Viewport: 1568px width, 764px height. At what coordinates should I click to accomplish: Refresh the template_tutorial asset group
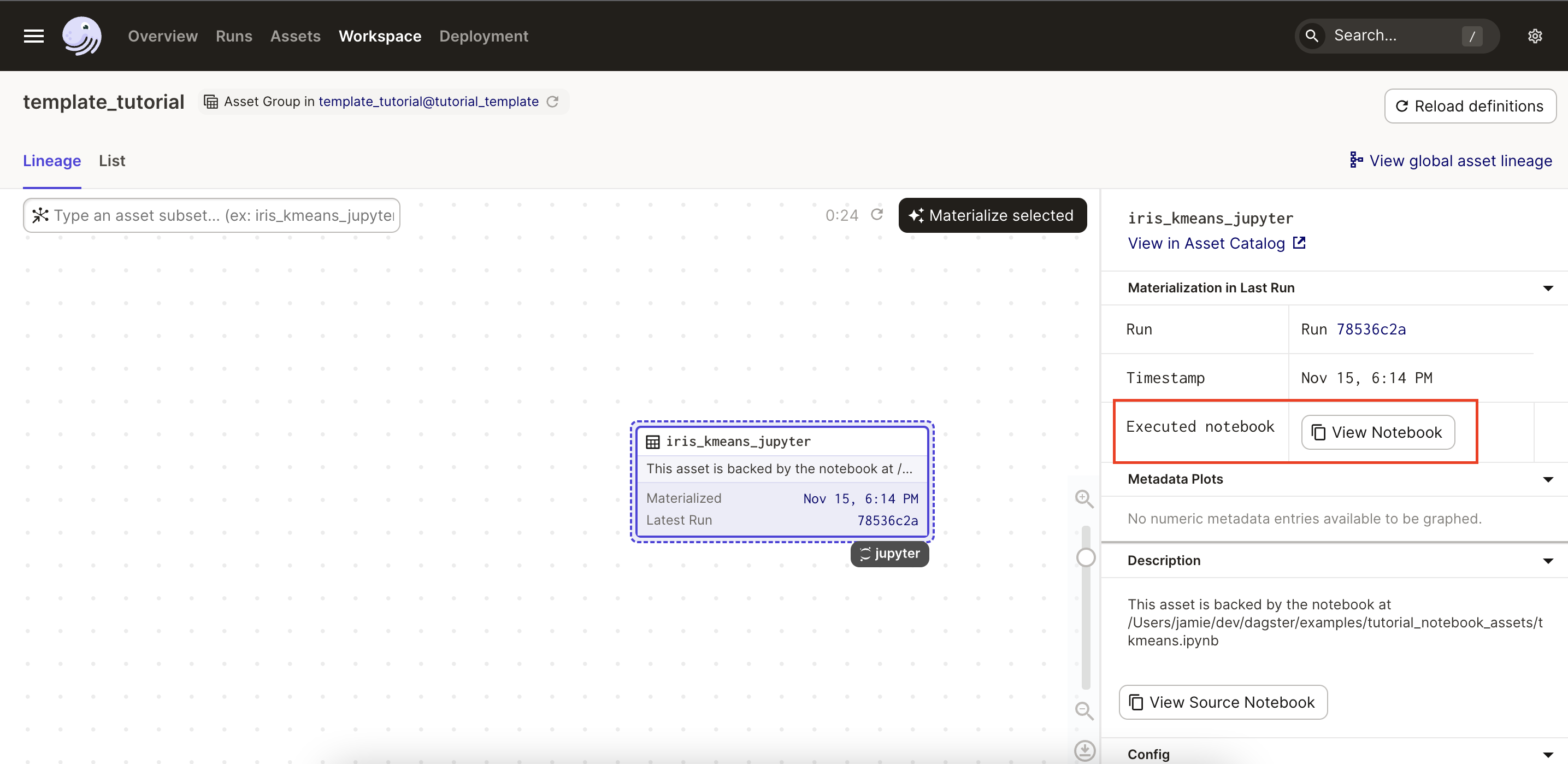click(553, 101)
